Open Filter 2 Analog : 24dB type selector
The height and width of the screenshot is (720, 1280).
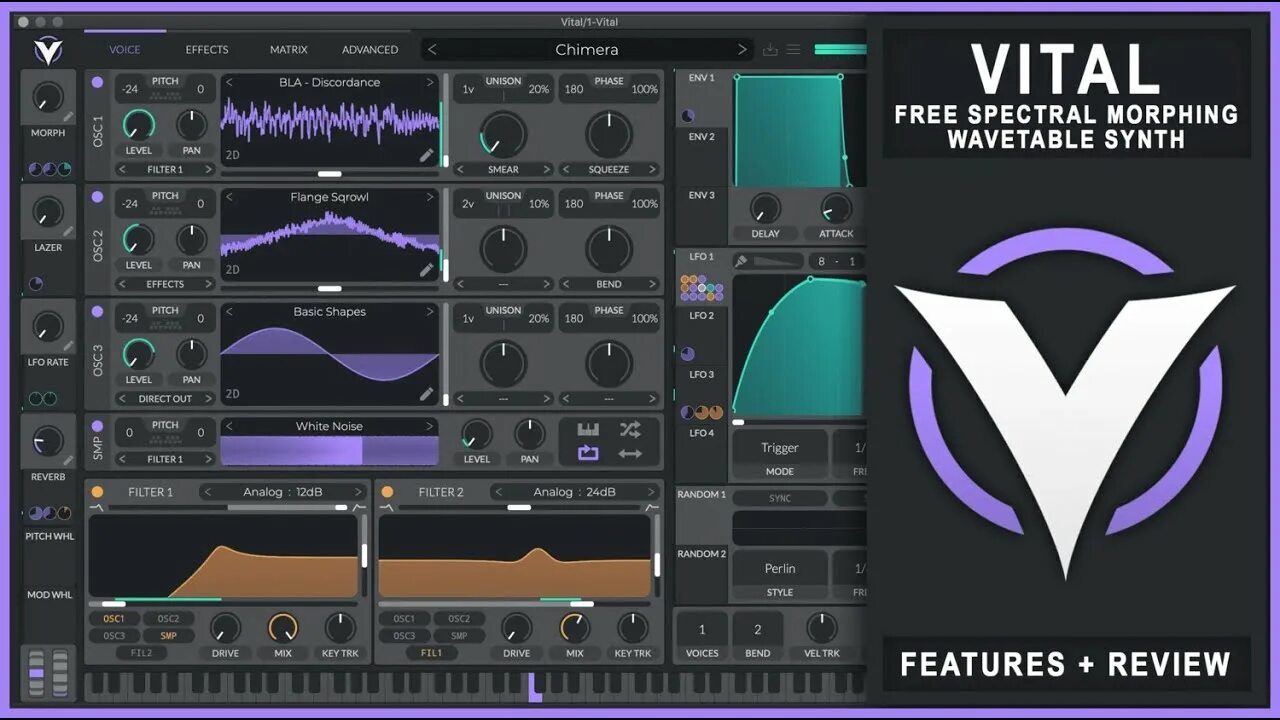(x=574, y=492)
